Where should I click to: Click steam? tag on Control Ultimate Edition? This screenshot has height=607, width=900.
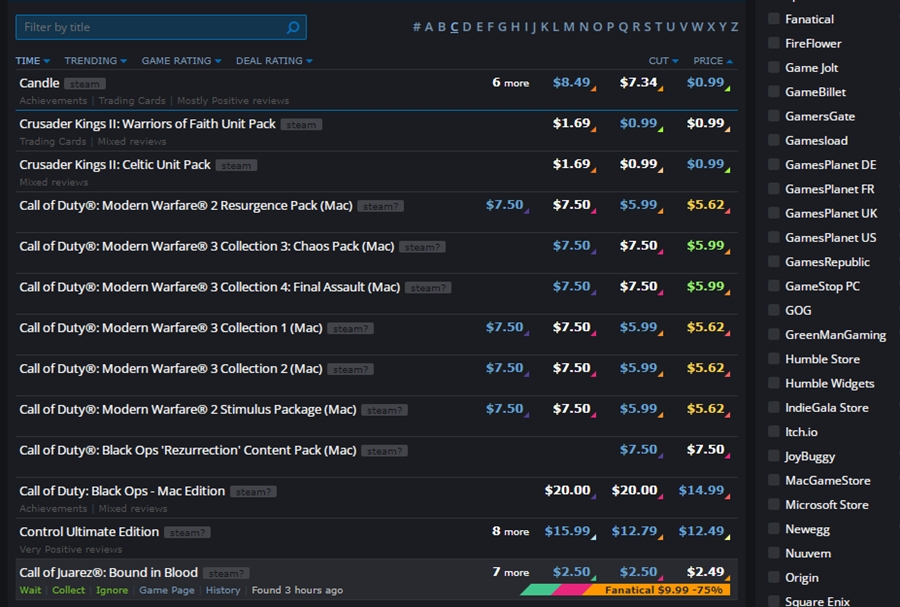click(187, 533)
